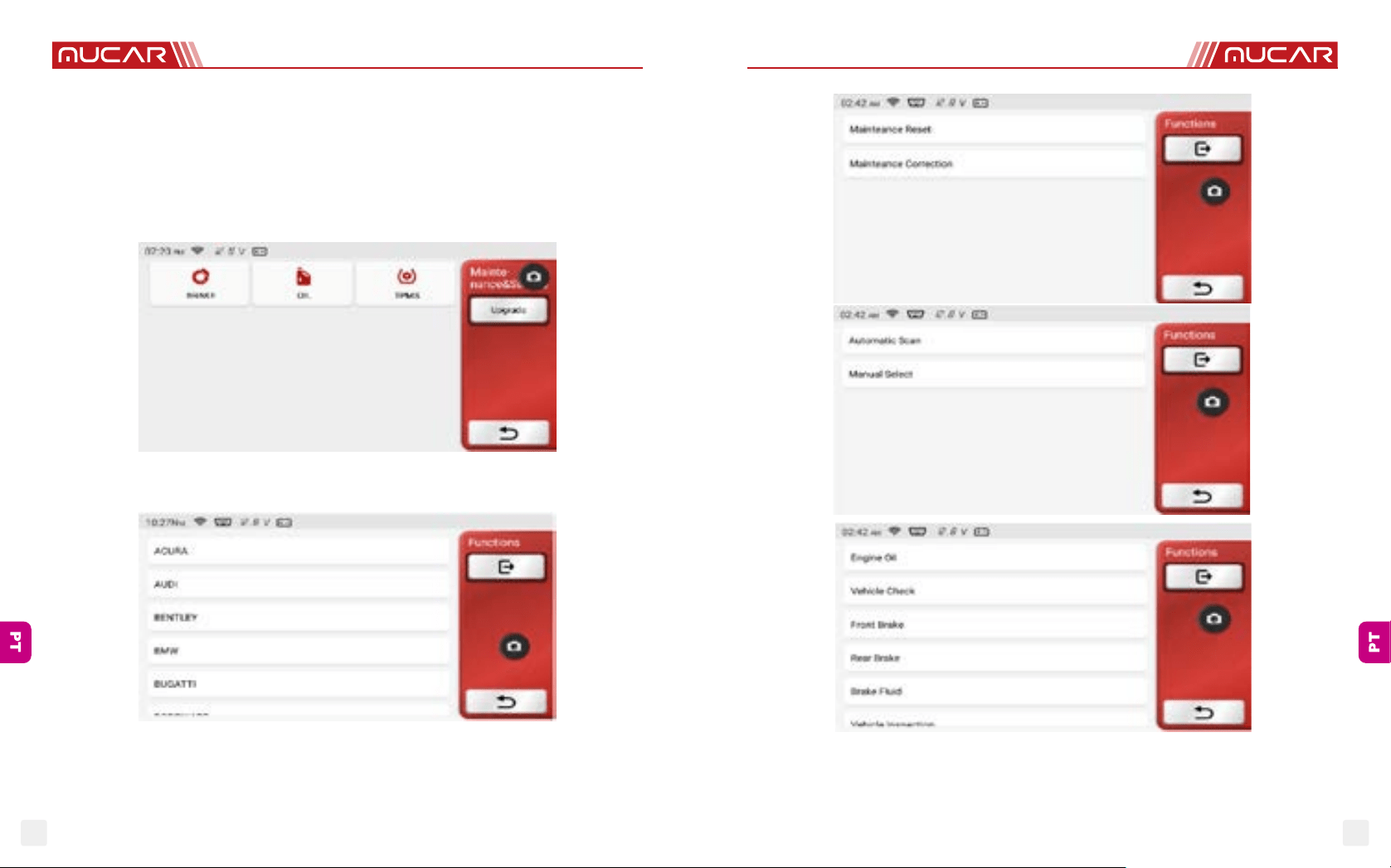Tap Wi-Fi status icon on BRAKE/OIL/TPMS screen
This screenshot has width=1391, height=868.
(x=197, y=250)
